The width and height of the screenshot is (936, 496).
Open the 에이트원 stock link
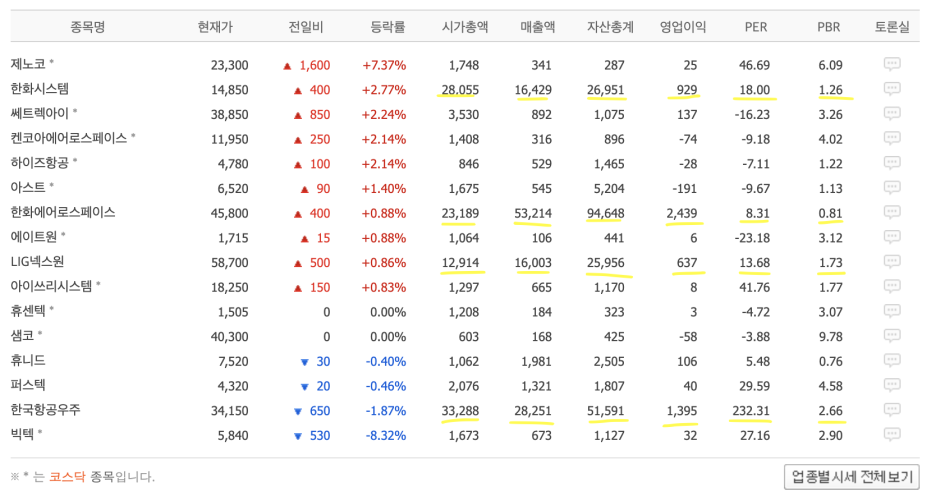coord(33,237)
